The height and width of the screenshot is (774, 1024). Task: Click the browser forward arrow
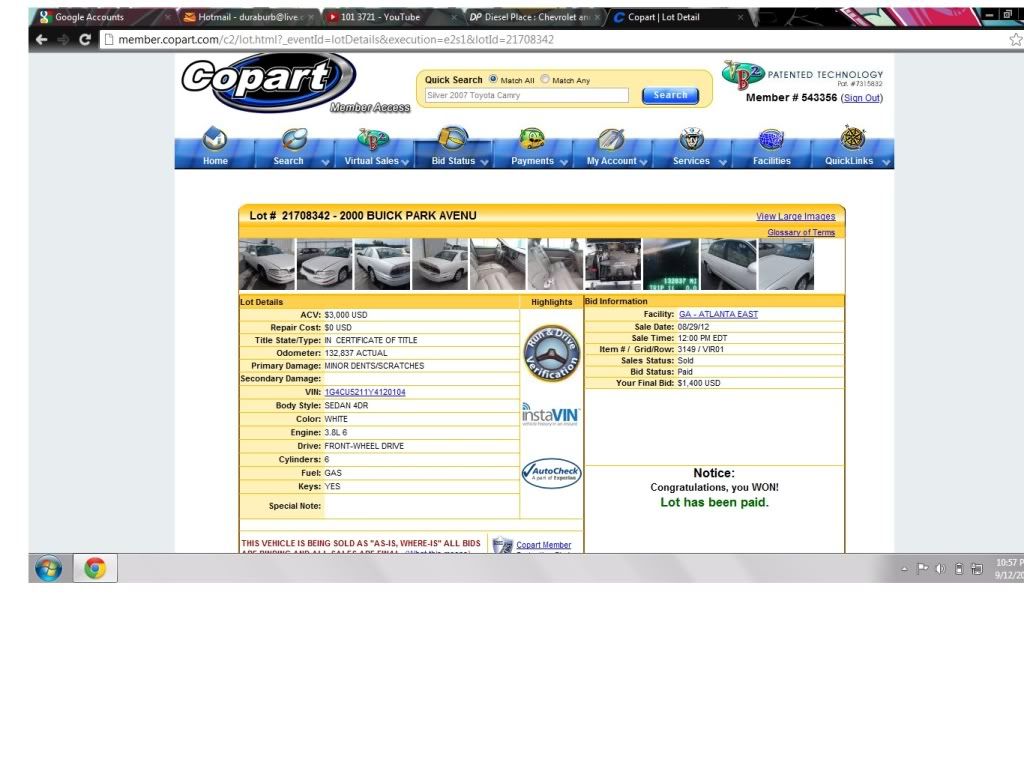[x=63, y=39]
